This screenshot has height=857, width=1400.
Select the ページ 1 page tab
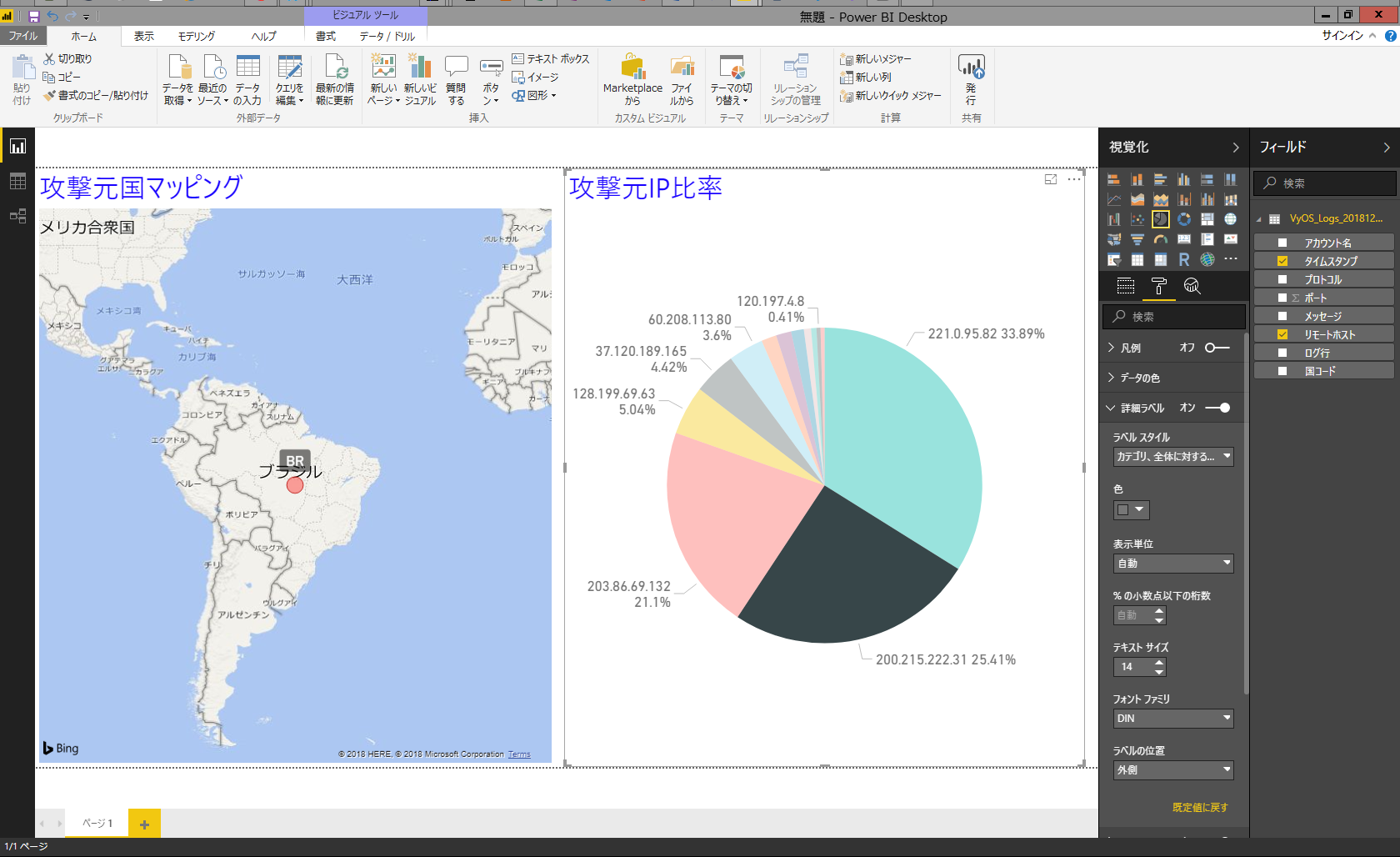click(97, 824)
